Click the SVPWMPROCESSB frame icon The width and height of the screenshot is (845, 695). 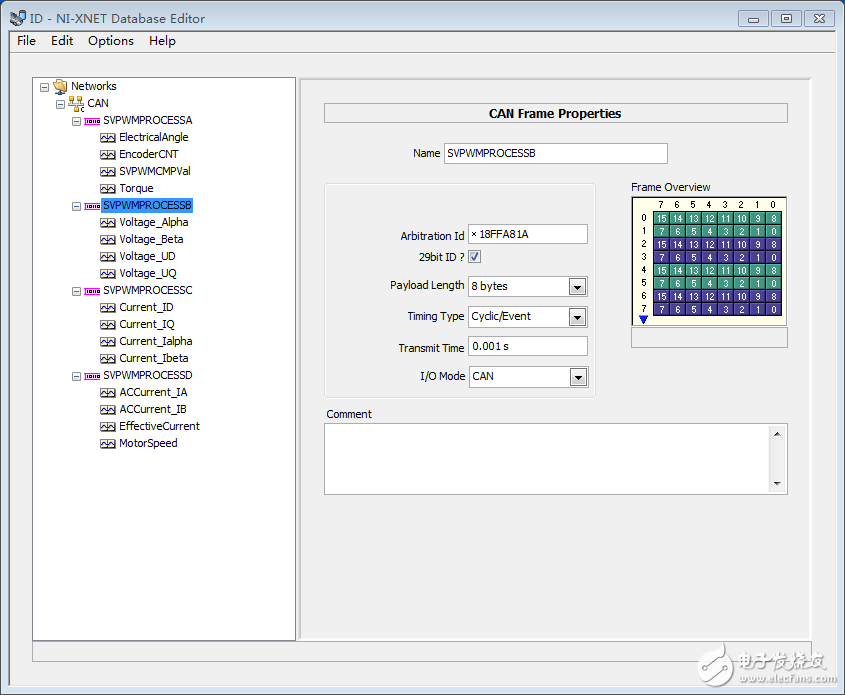click(92, 206)
